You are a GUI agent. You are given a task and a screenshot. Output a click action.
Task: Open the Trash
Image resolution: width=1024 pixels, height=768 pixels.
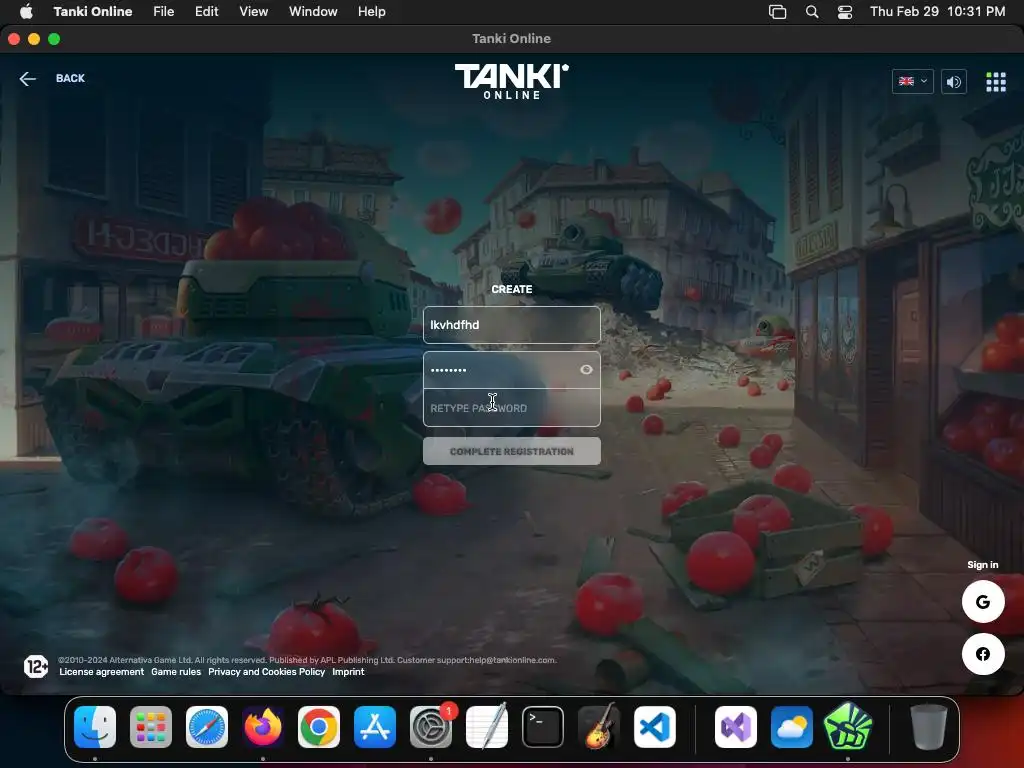click(929, 727)
